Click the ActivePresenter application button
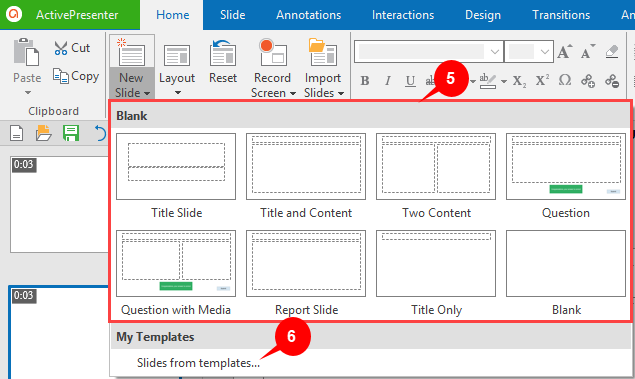The width and height of the screenshot is (635, 379). pos(70,15)
